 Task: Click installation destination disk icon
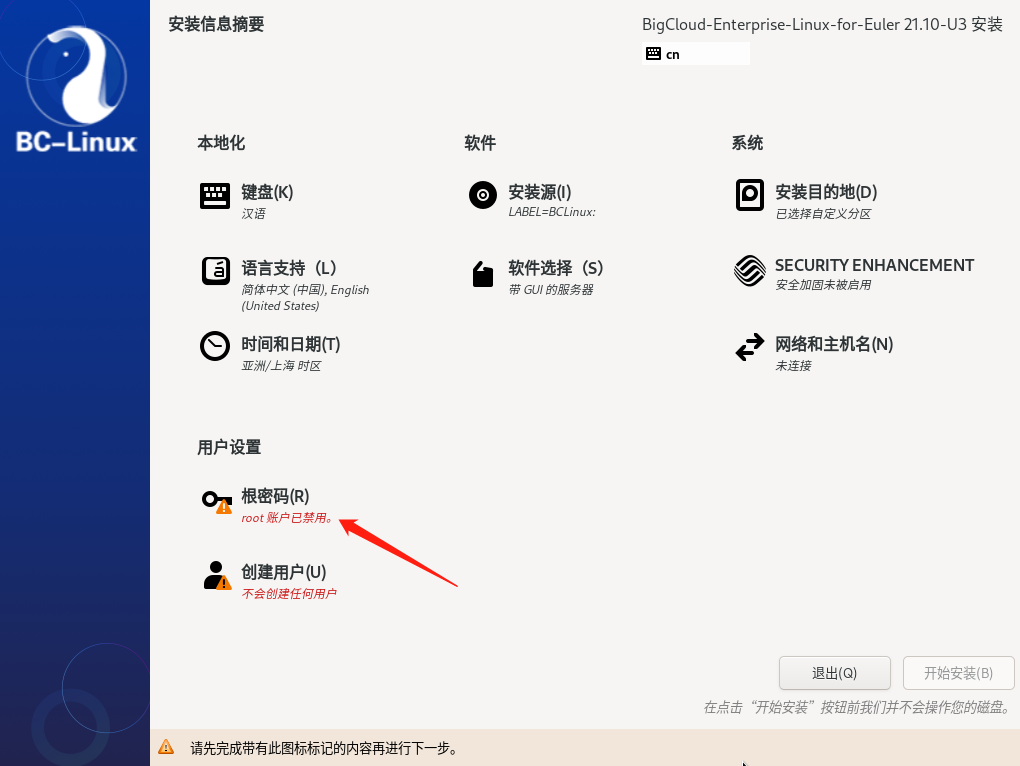pos(749,194)
